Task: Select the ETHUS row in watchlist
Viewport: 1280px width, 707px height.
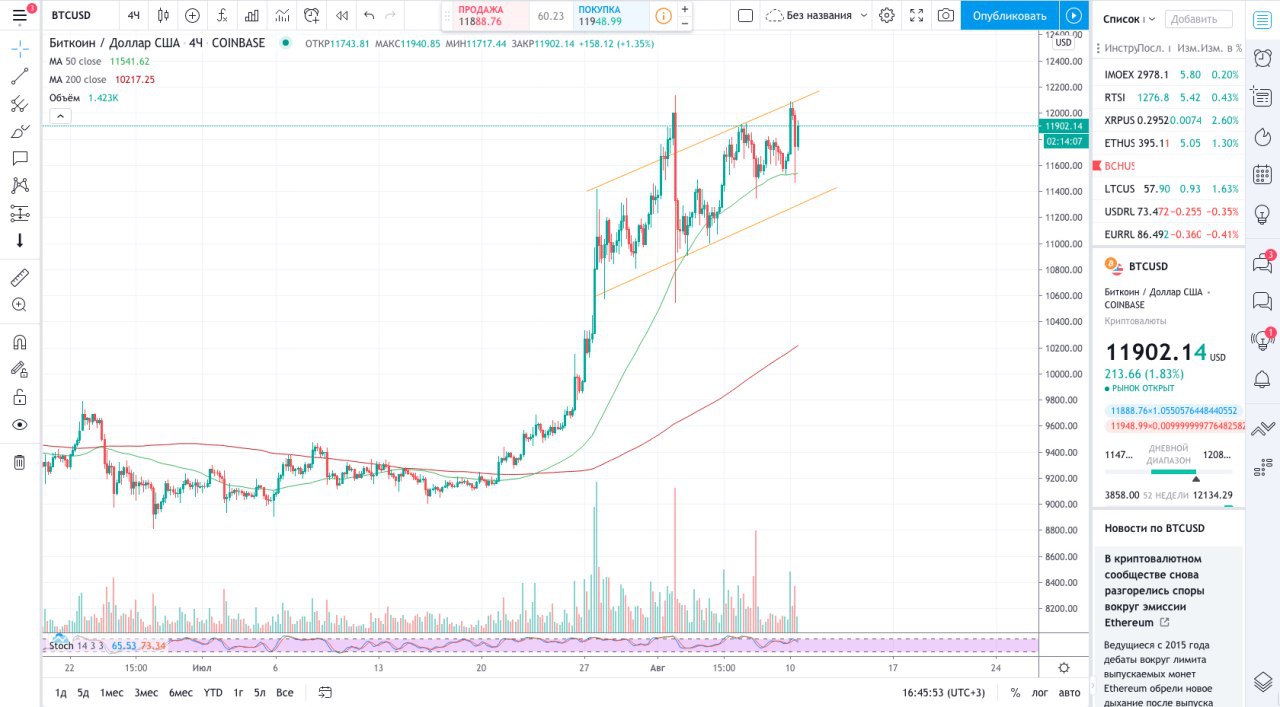Action: tap(1171, 143)
